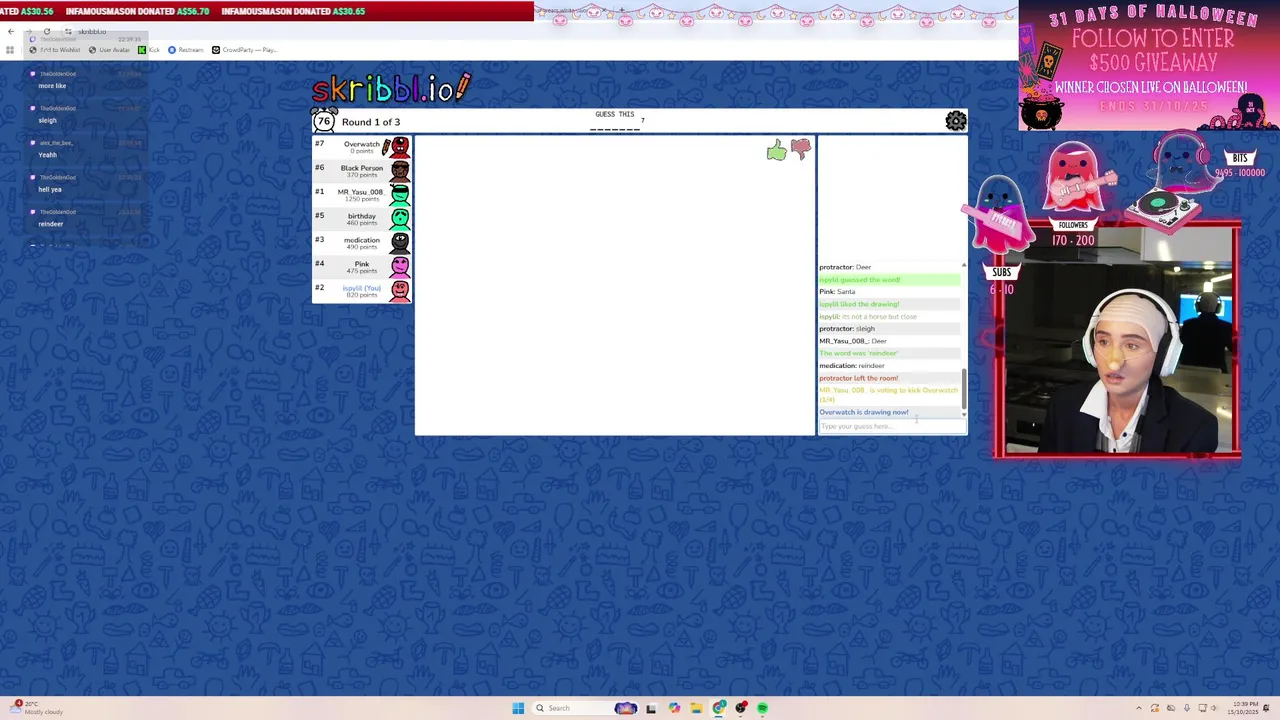This screenshot has height=720, width=1280.
Task: Click chat message 'medication: reindeer'
Action: click(852, 366)
